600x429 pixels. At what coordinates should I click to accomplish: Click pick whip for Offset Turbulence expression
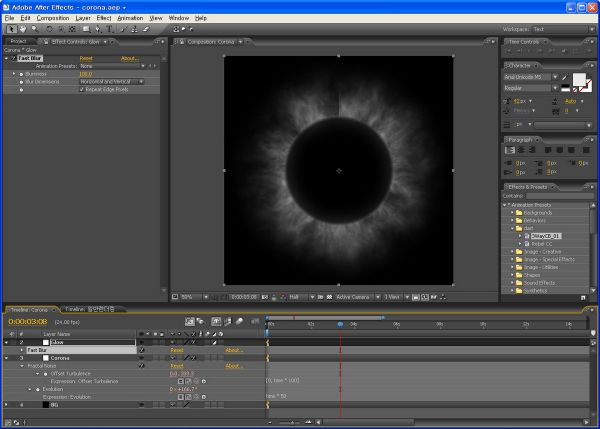196,381
